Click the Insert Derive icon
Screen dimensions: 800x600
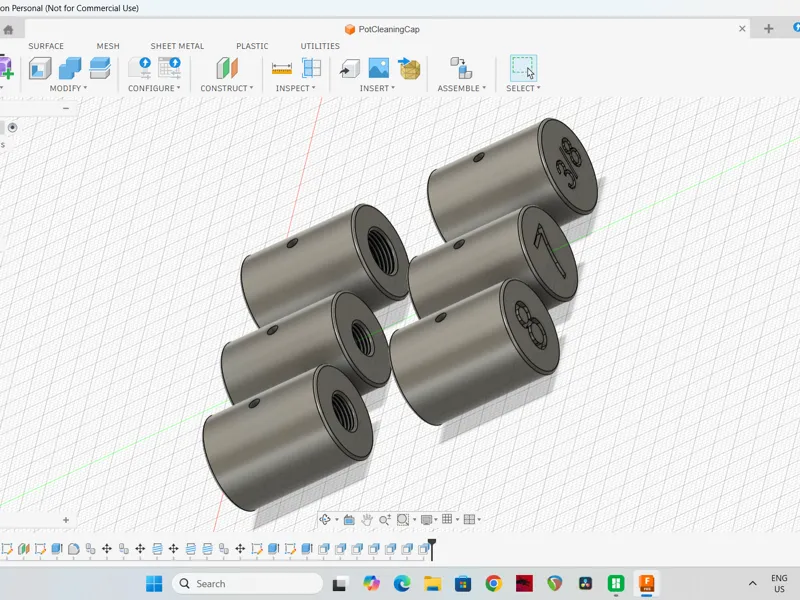(349, 68)
